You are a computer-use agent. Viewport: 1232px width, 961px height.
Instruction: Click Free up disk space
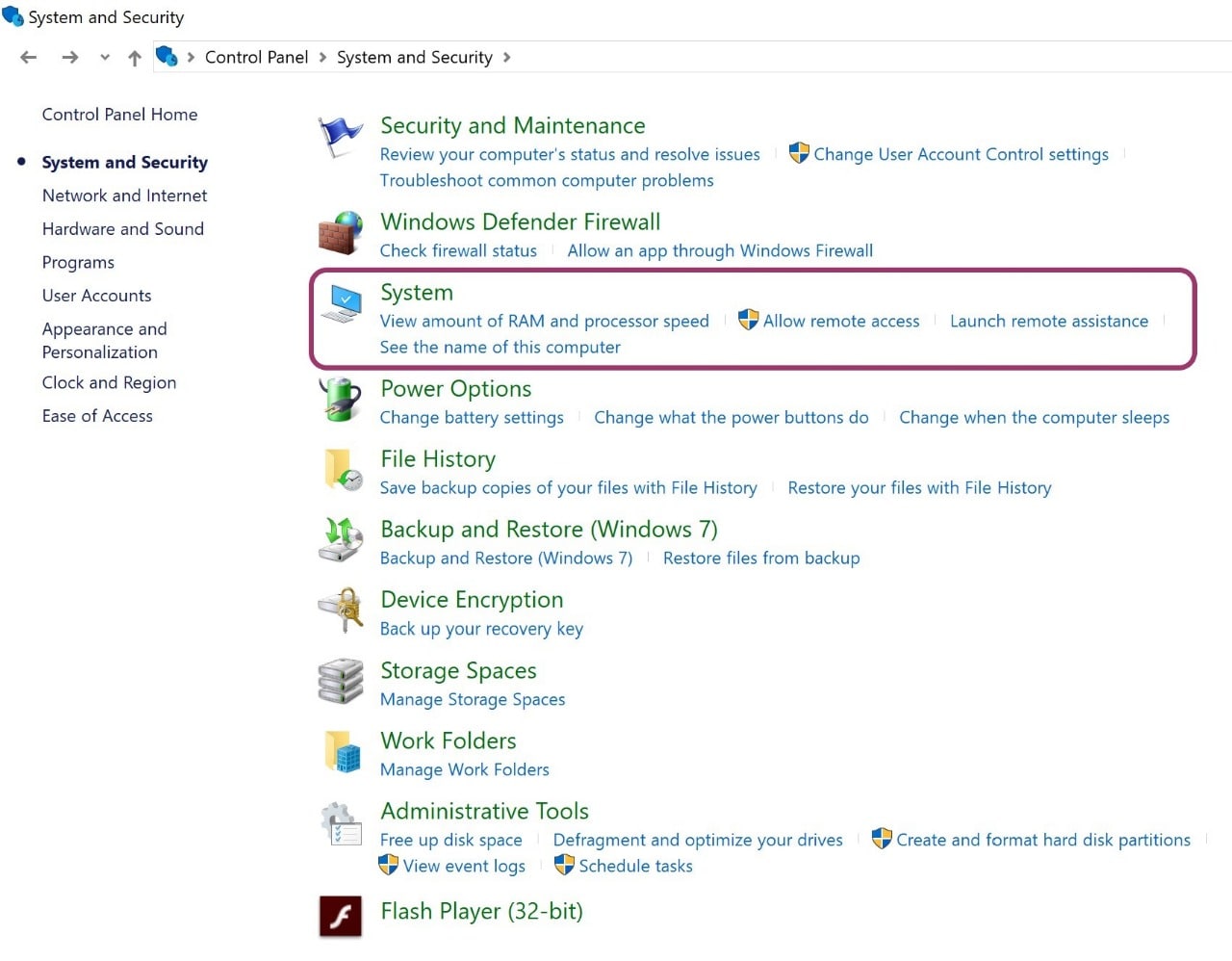(x=451, y=841)
